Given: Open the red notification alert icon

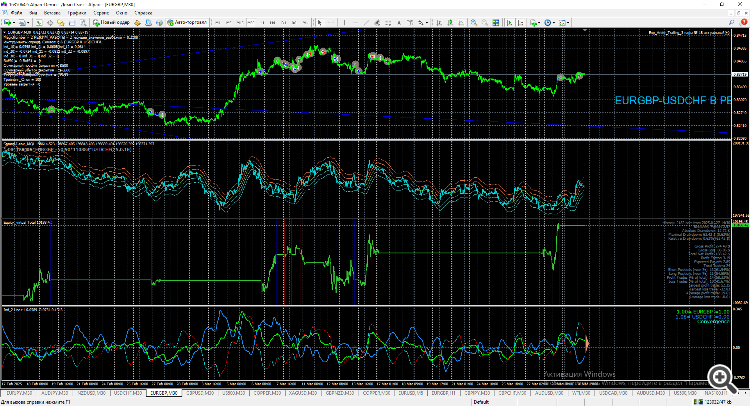Looking at the screenshot, I should click(x=744, y=22).
